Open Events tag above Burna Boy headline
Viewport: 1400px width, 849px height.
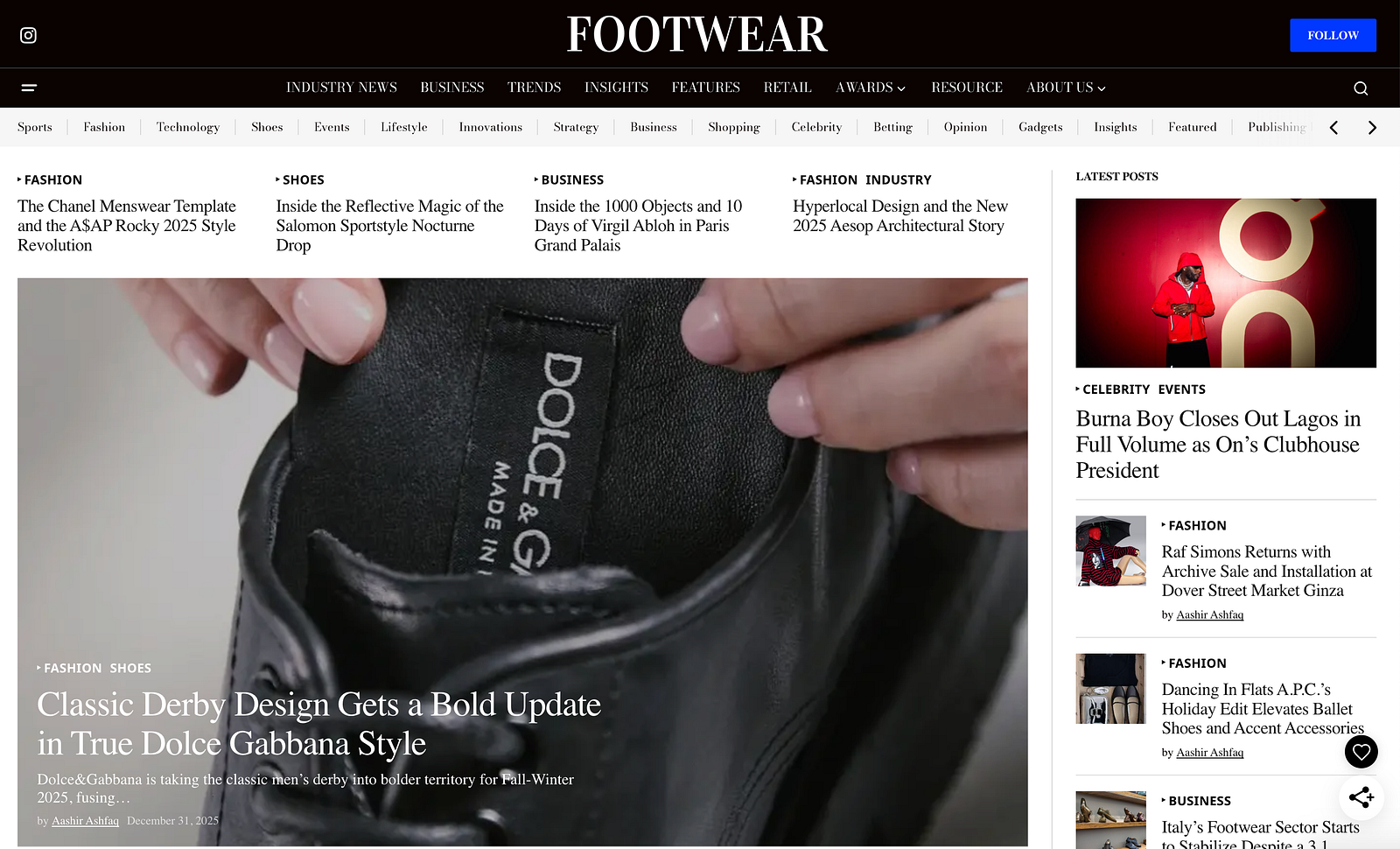click(x=1182, y=389)
